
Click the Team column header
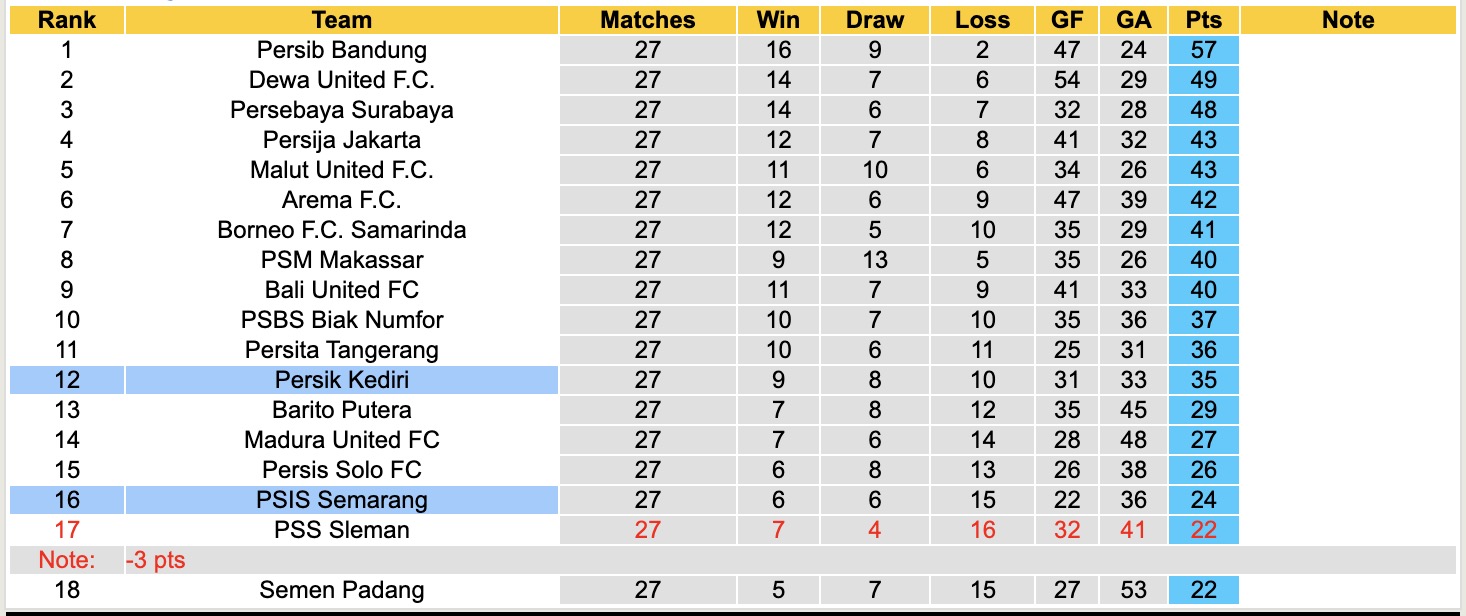click(x=341, y=20)
